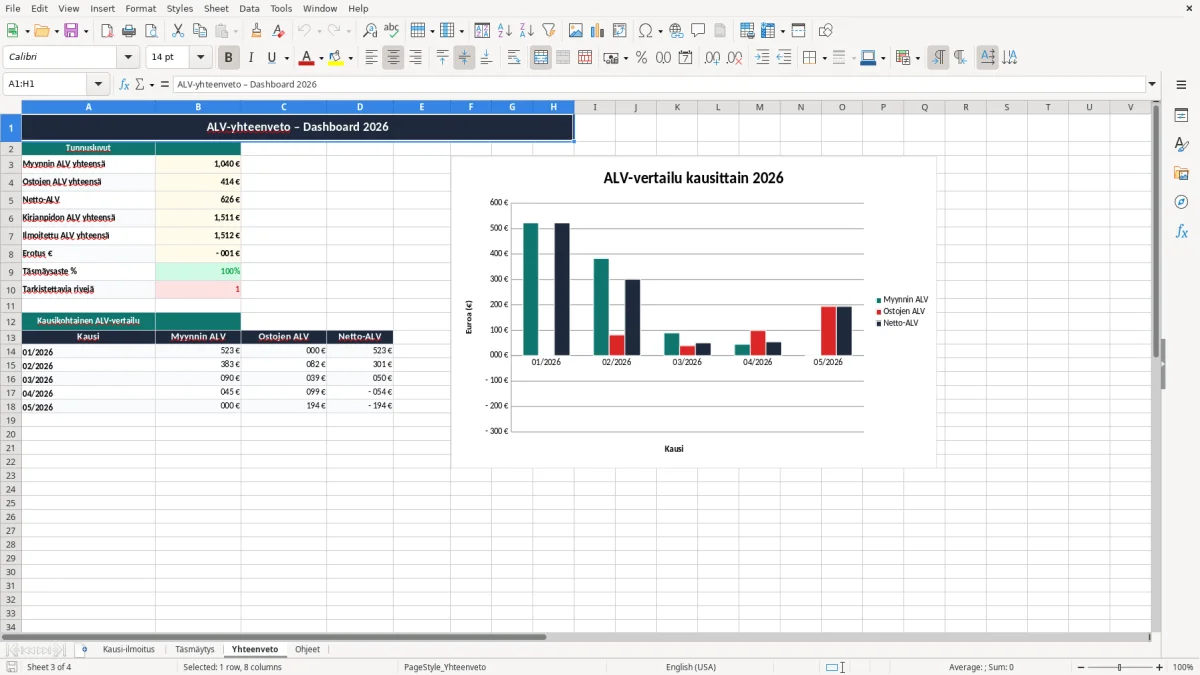This screenshot has height=675, width=1200.
Task: Open the Sheet menu
Action: 216,8
